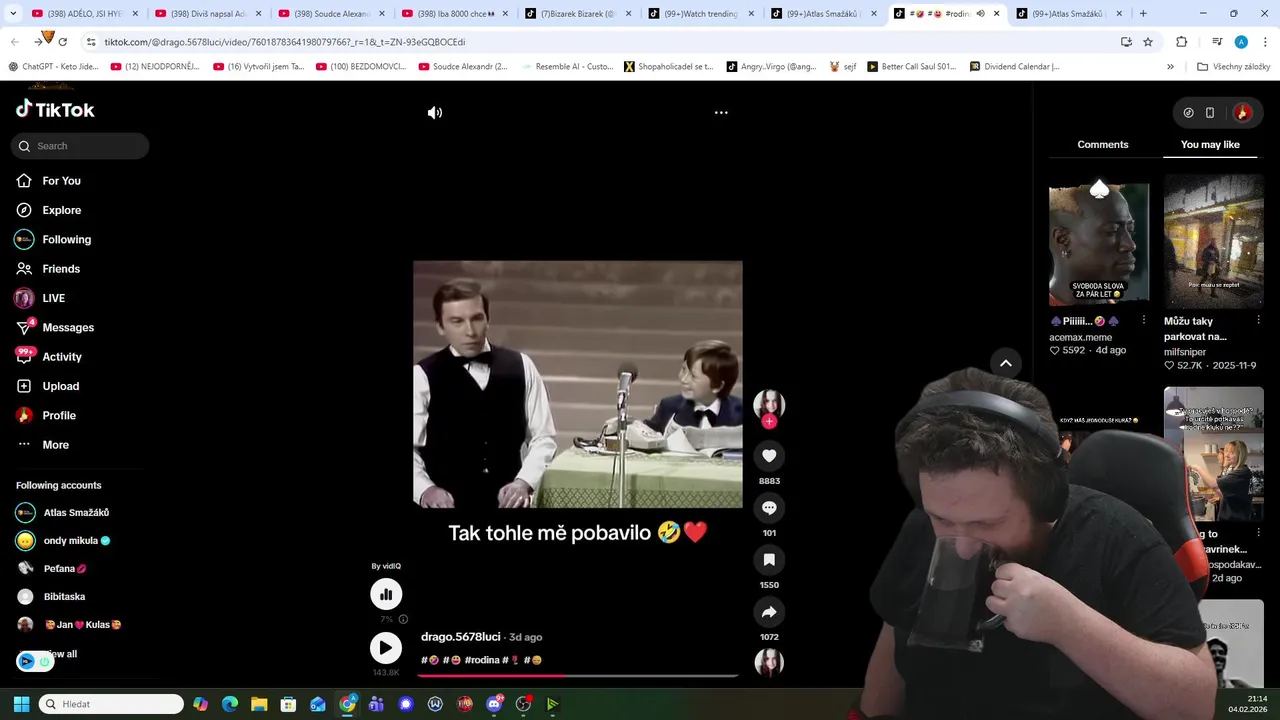This screenshot has height=720, width=1280.
Task: Open the Better Call Saul S01 bookmark
Action: [x=911, y=67]
